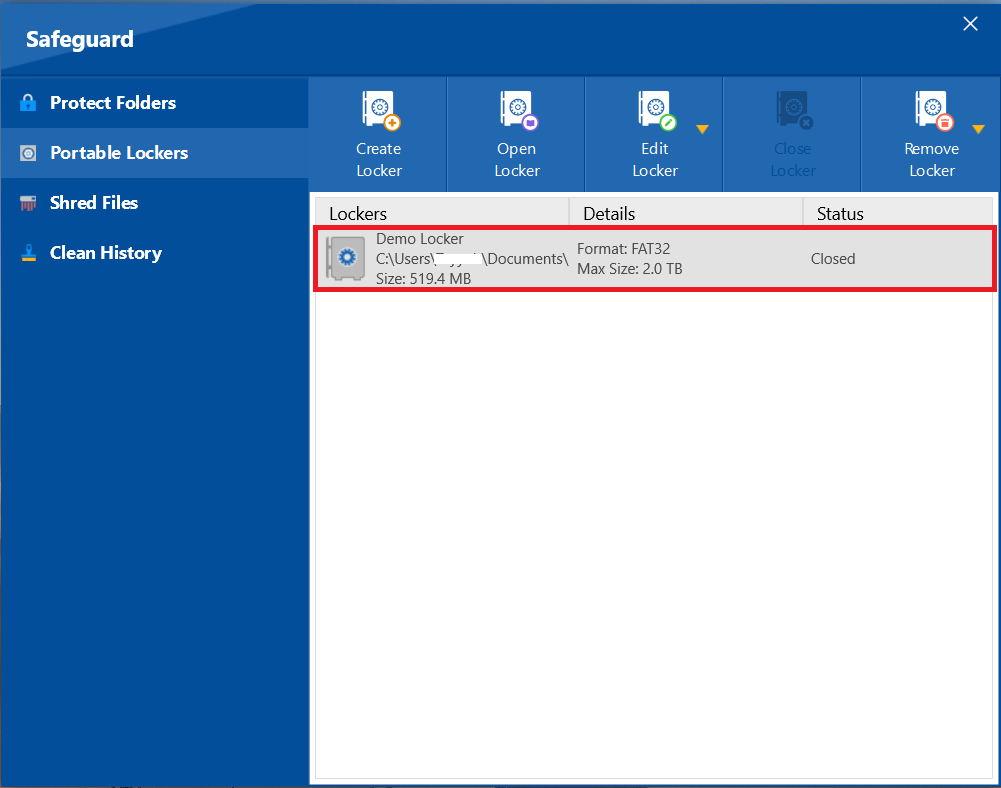
Task: Go to the Shred Files section
Action: 154,203
